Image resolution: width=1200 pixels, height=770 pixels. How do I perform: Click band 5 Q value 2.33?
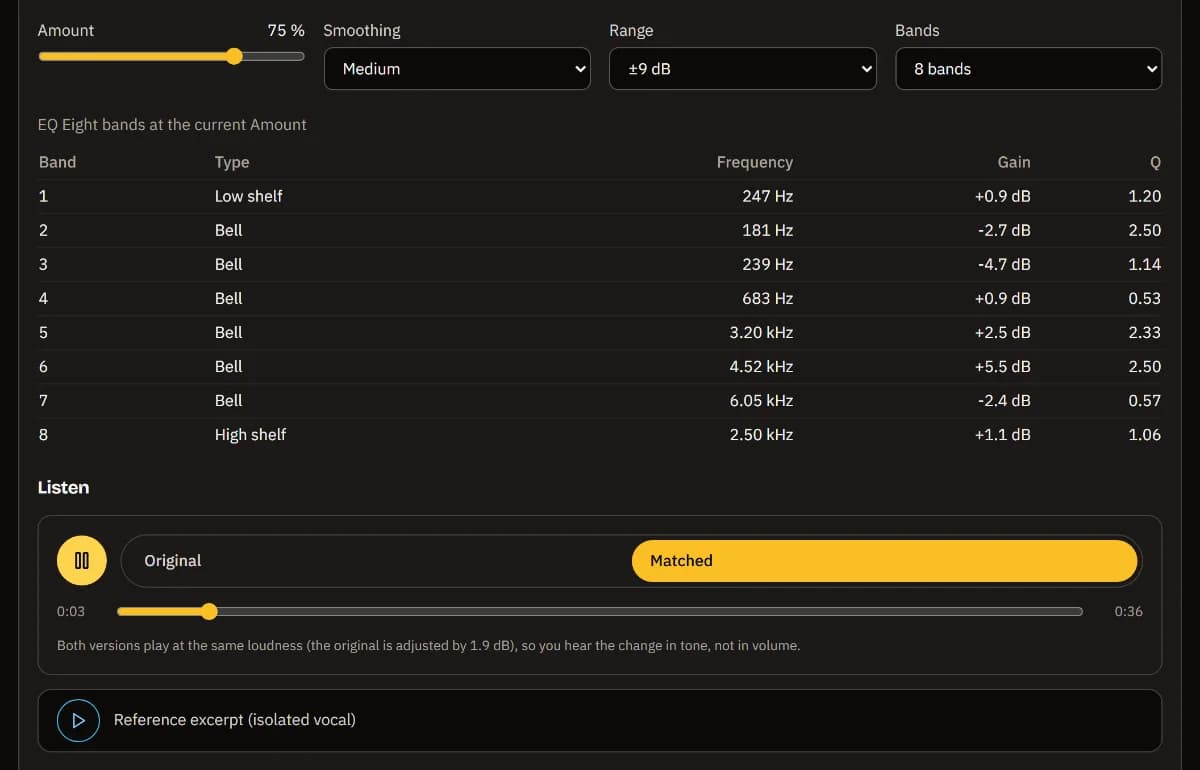[1145, 332]
